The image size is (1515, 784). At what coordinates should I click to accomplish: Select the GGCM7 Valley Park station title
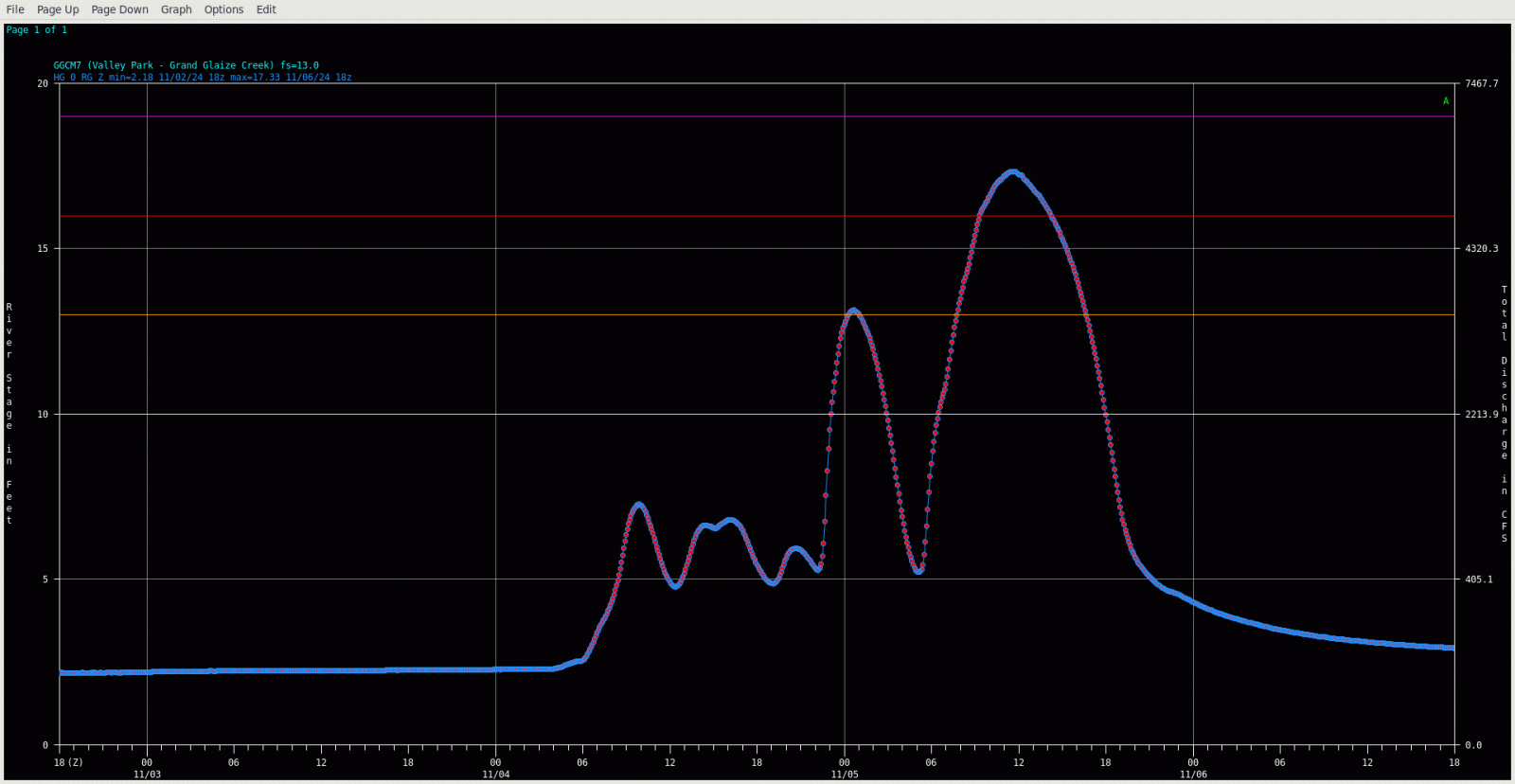tap(186, 65)
